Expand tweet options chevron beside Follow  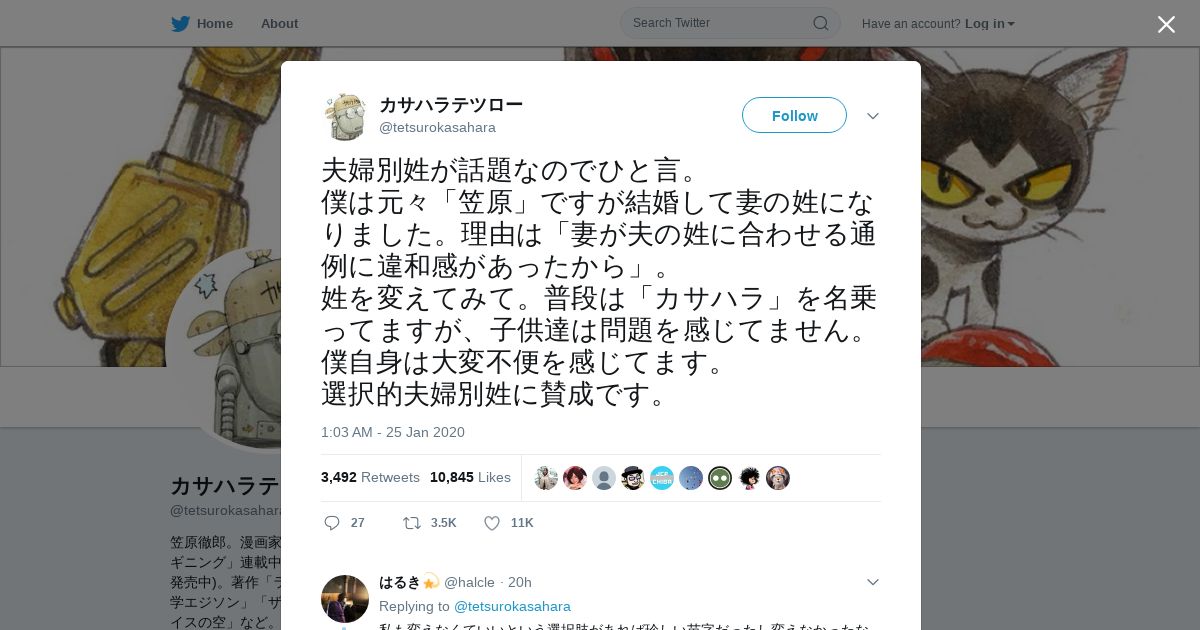873,116
